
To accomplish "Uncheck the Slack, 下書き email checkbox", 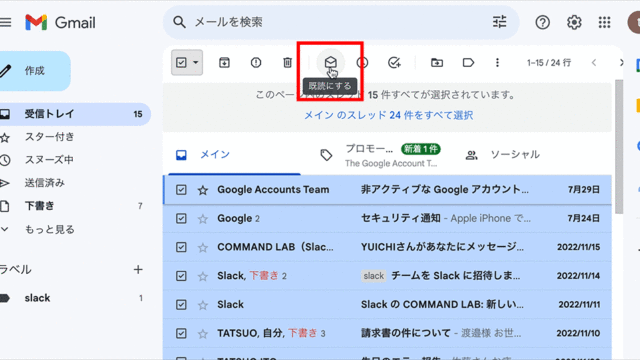I will 181,276.
